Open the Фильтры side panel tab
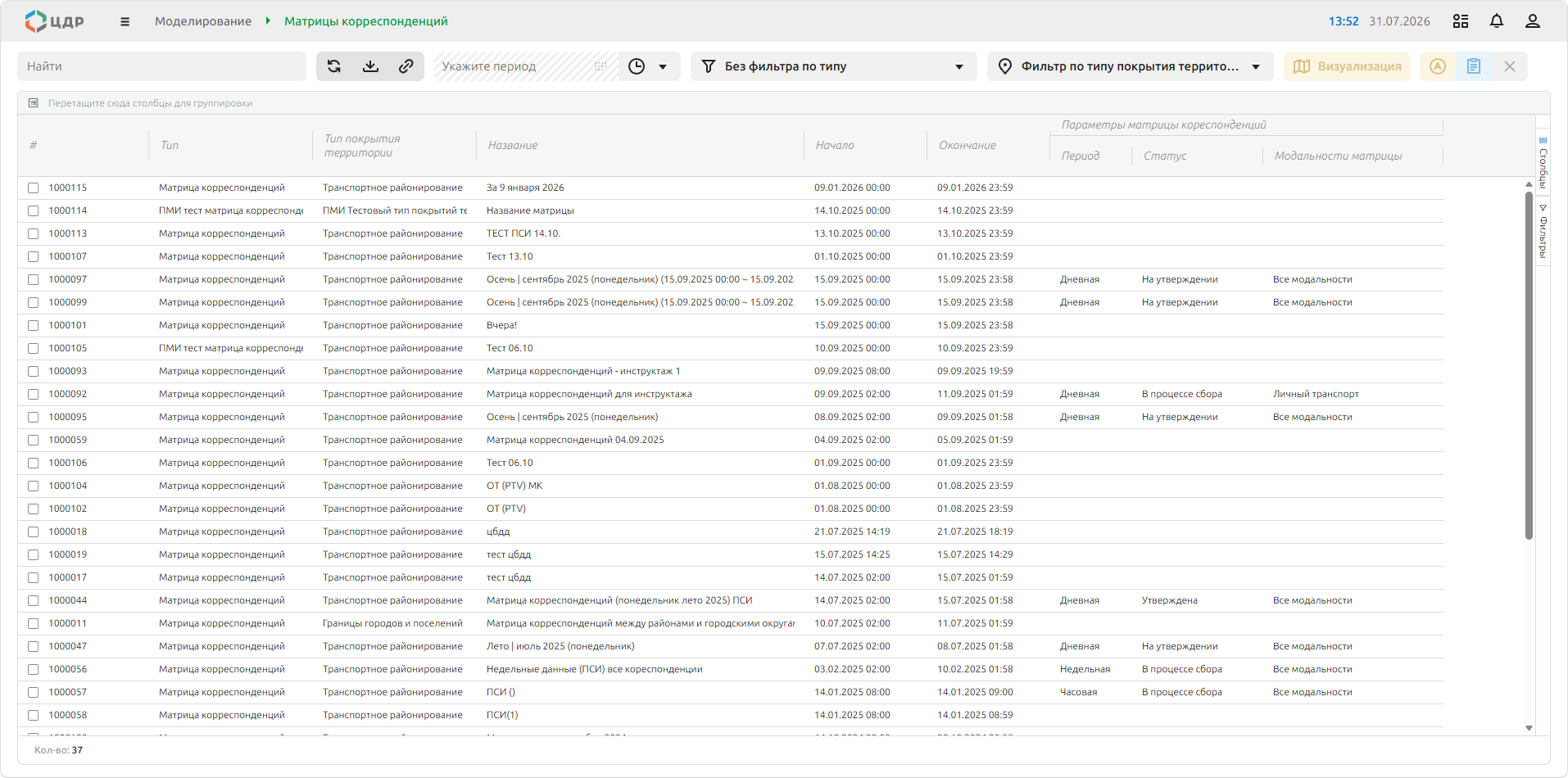 1543,231
